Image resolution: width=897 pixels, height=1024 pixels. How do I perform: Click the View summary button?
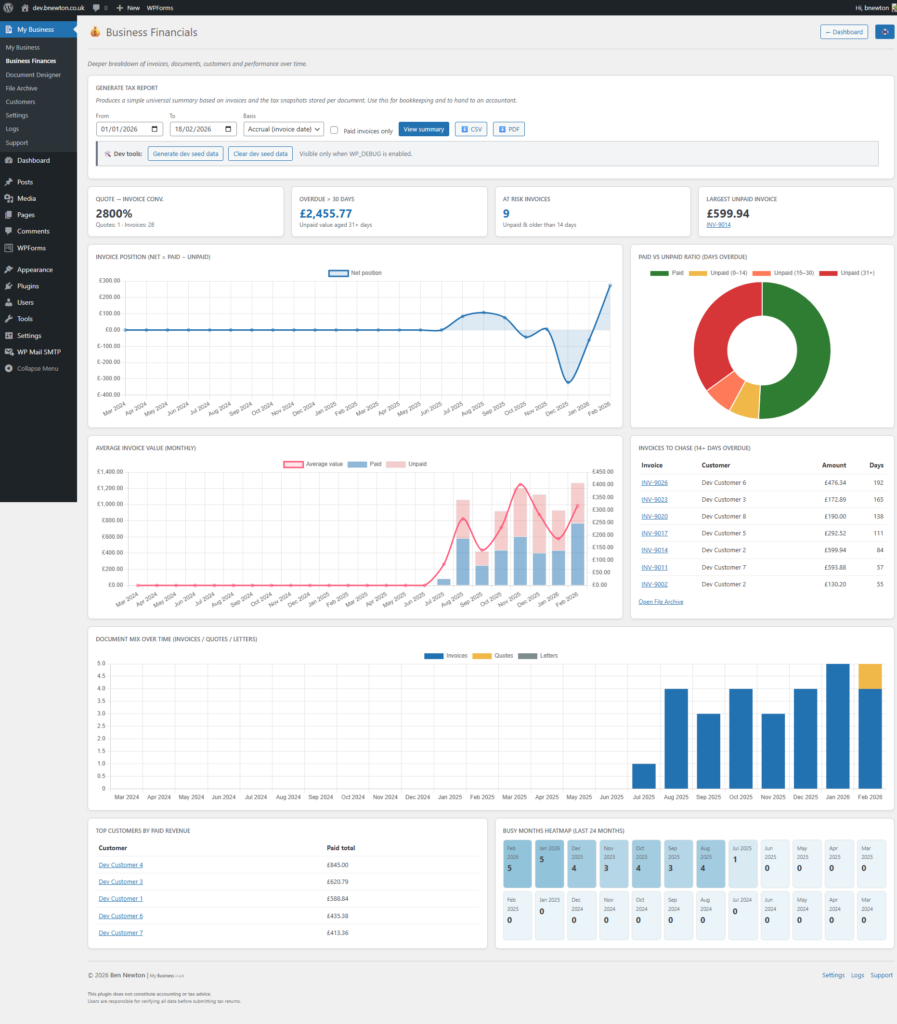[x=423, y=129]
